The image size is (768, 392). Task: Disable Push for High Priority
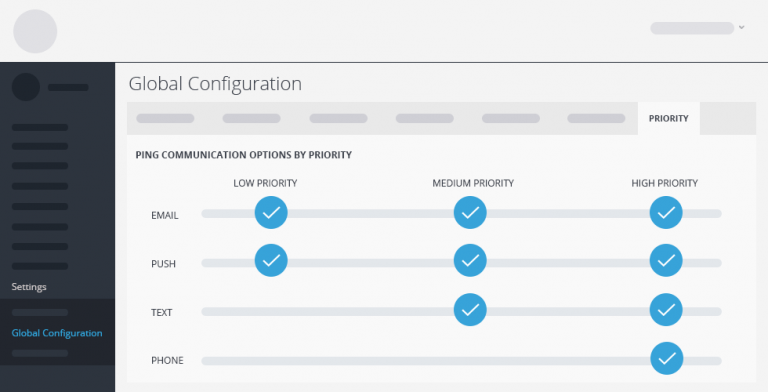[x=666, y=260]
